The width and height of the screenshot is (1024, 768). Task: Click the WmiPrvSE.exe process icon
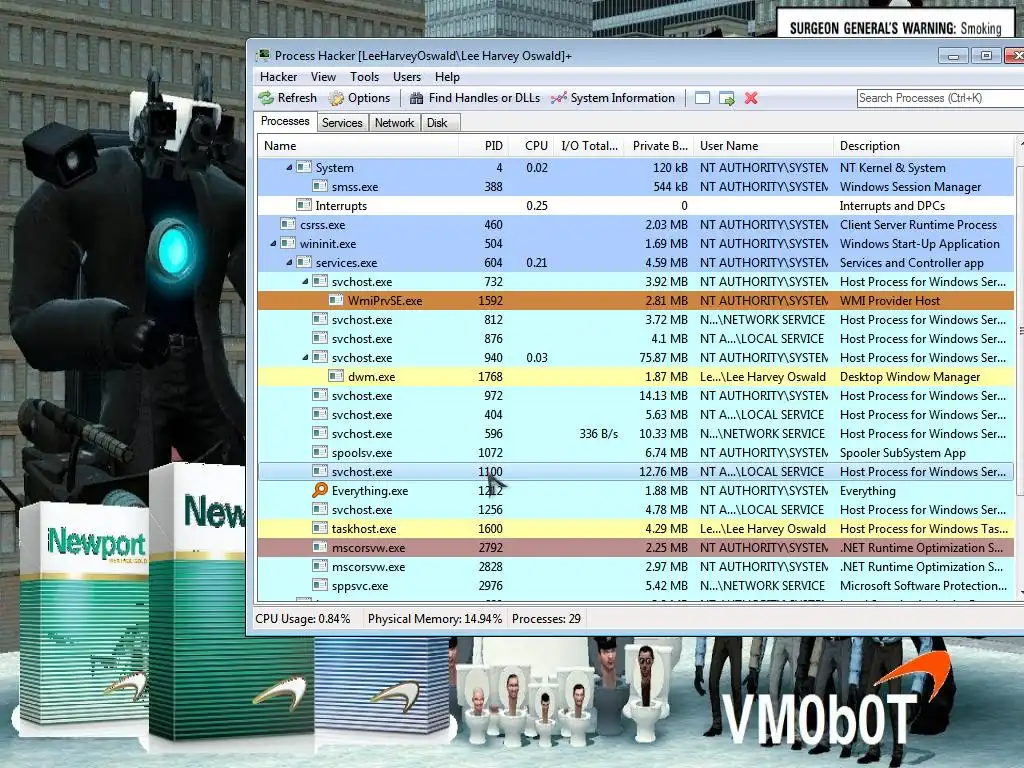(x=336, y=300)
